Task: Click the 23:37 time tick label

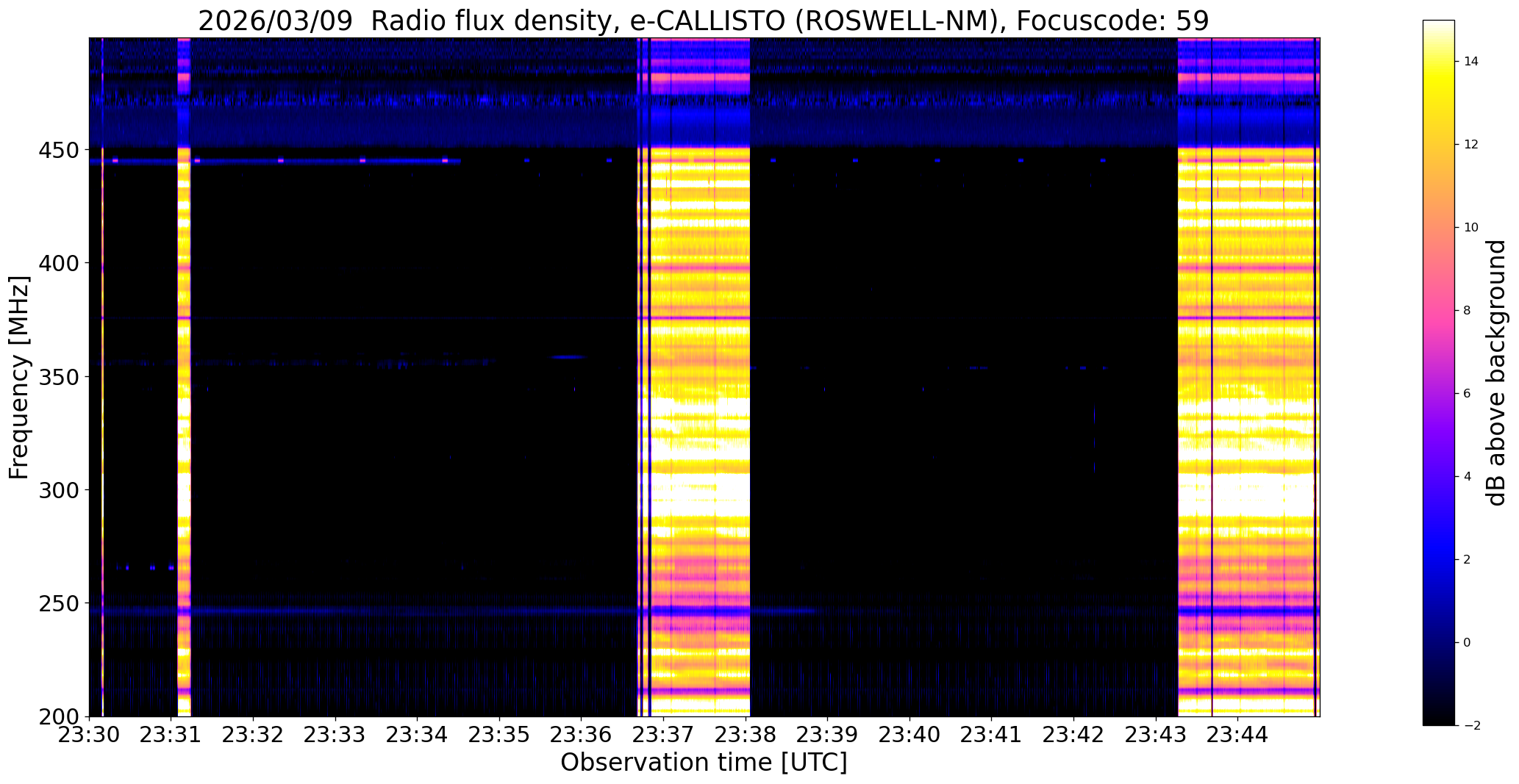Action: [x=664, y=734]
